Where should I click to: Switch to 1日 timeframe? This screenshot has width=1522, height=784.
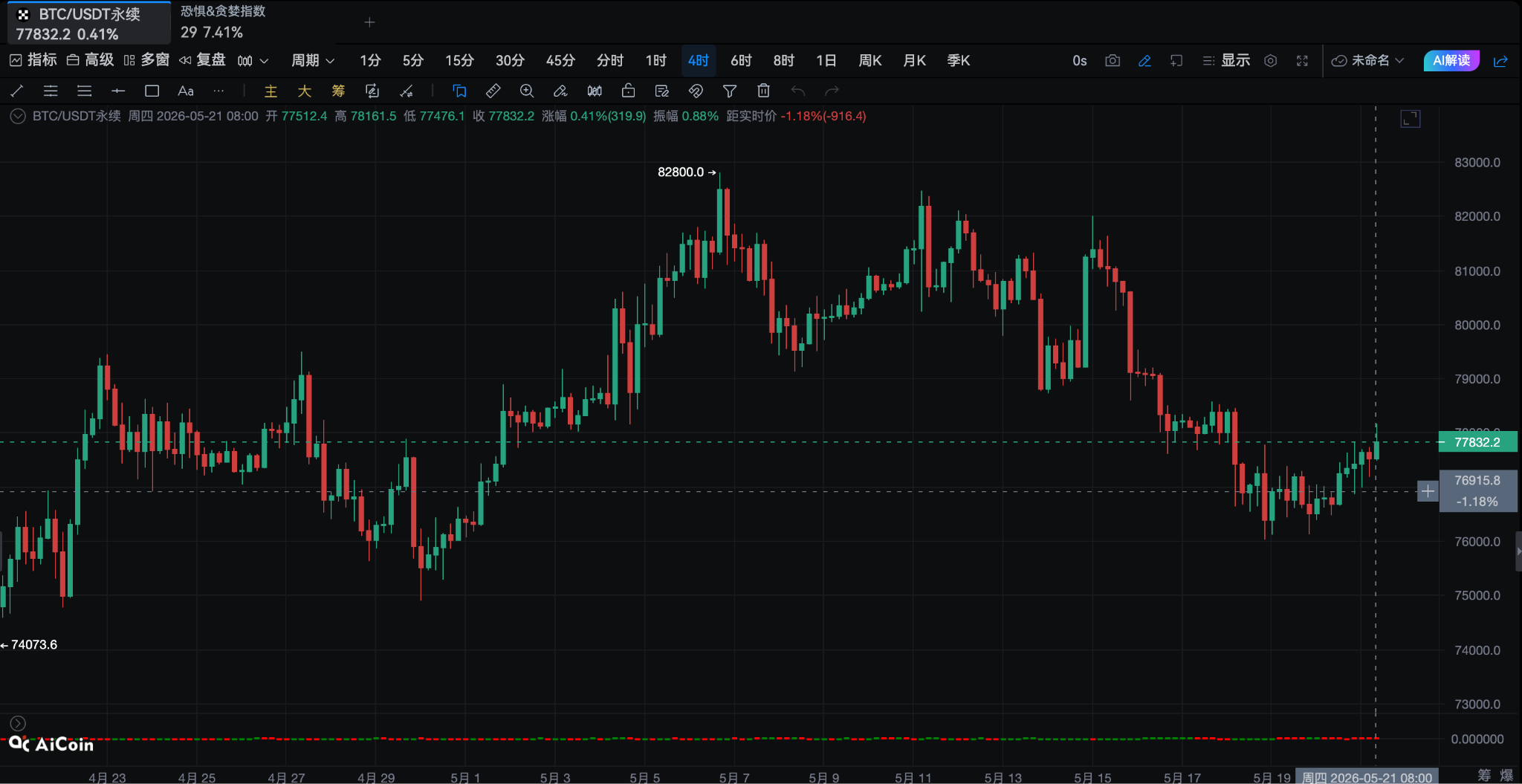[x=826, y=60]
